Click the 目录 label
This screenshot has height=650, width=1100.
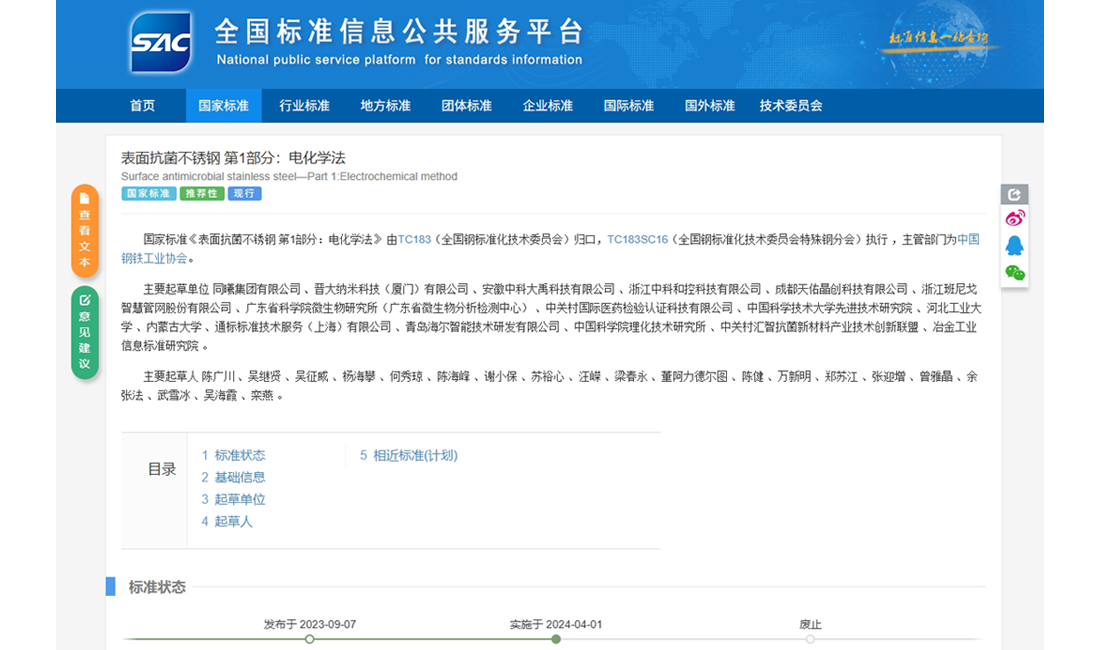pos(161,469)
